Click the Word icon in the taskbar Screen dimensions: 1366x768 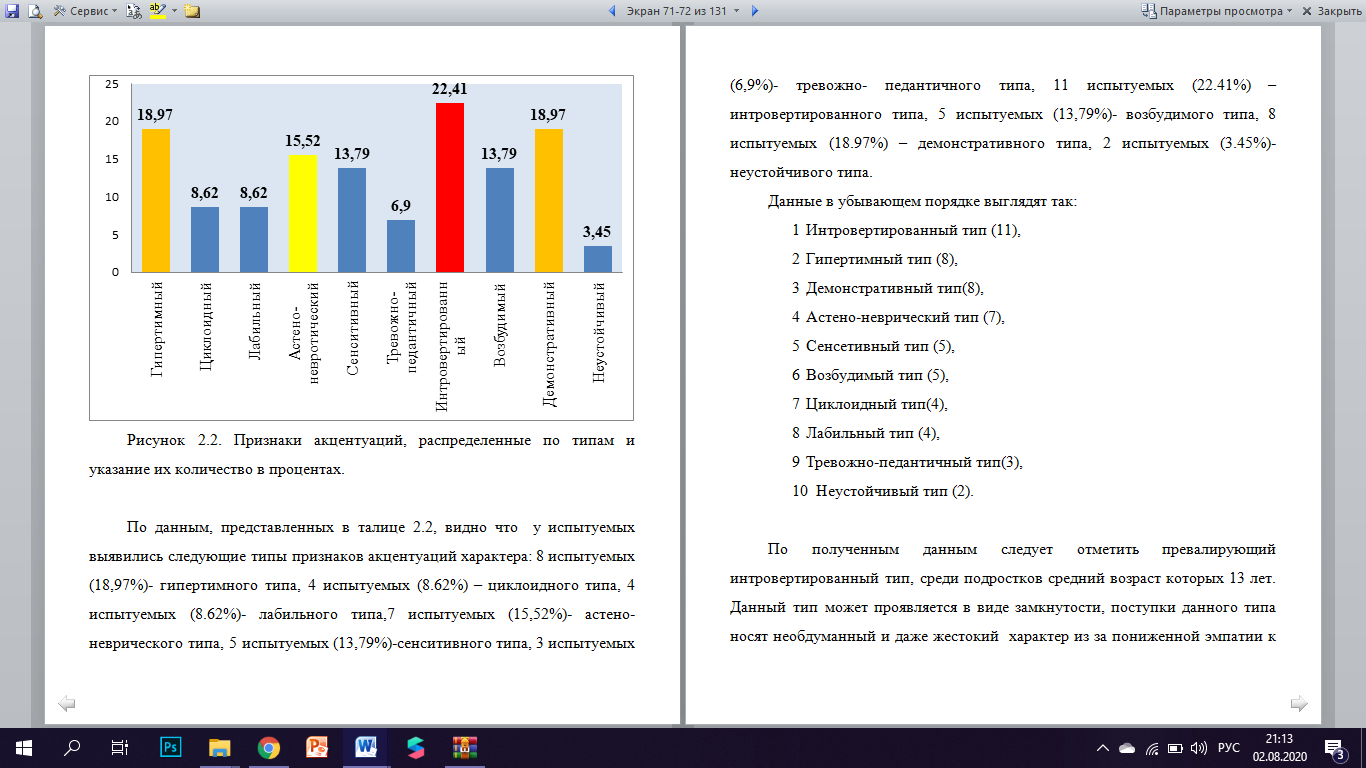[365, 747]
